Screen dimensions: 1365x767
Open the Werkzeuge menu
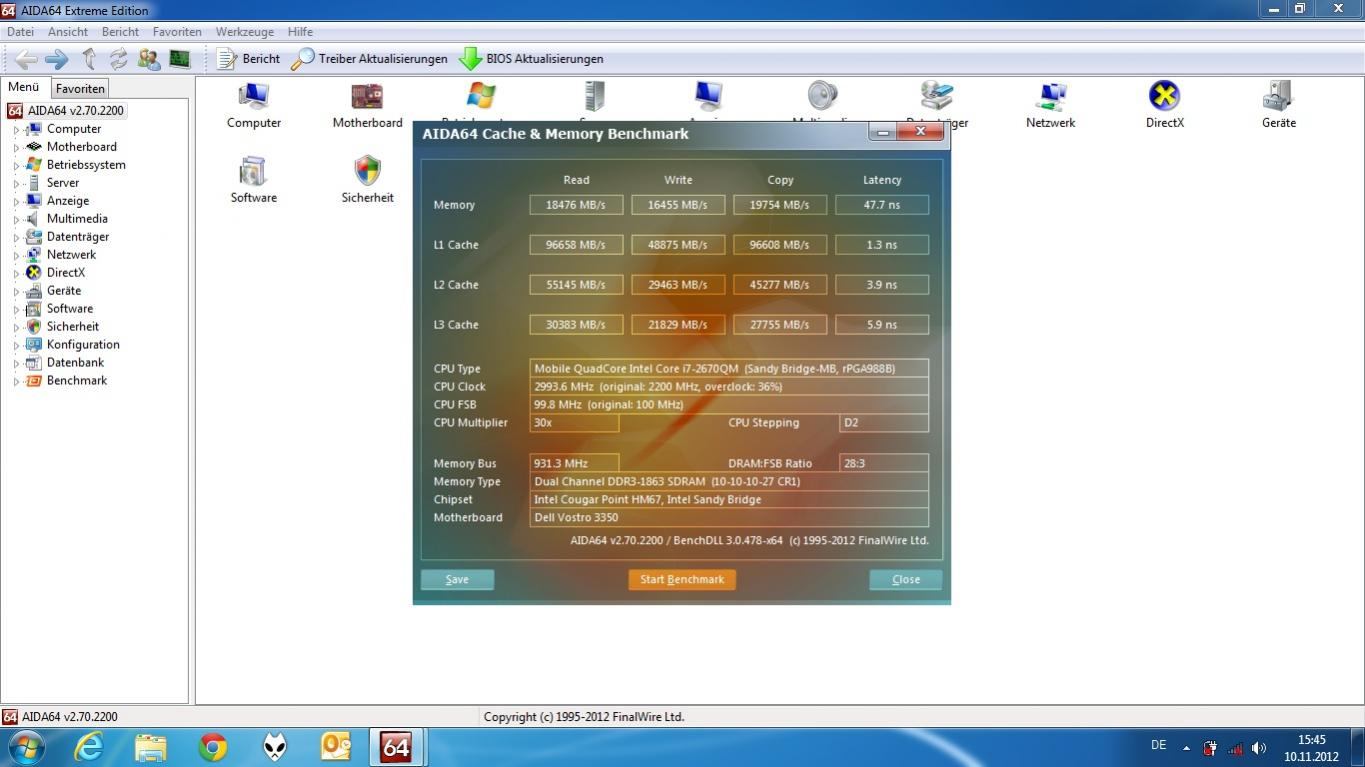coord(245,32)
